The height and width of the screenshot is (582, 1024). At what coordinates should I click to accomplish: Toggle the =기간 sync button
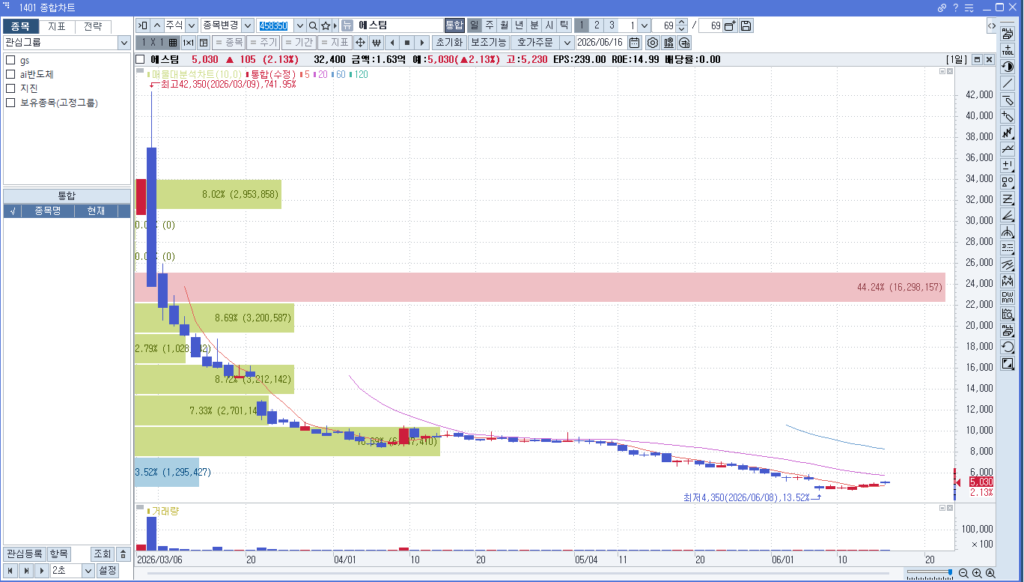click(299, 42)
